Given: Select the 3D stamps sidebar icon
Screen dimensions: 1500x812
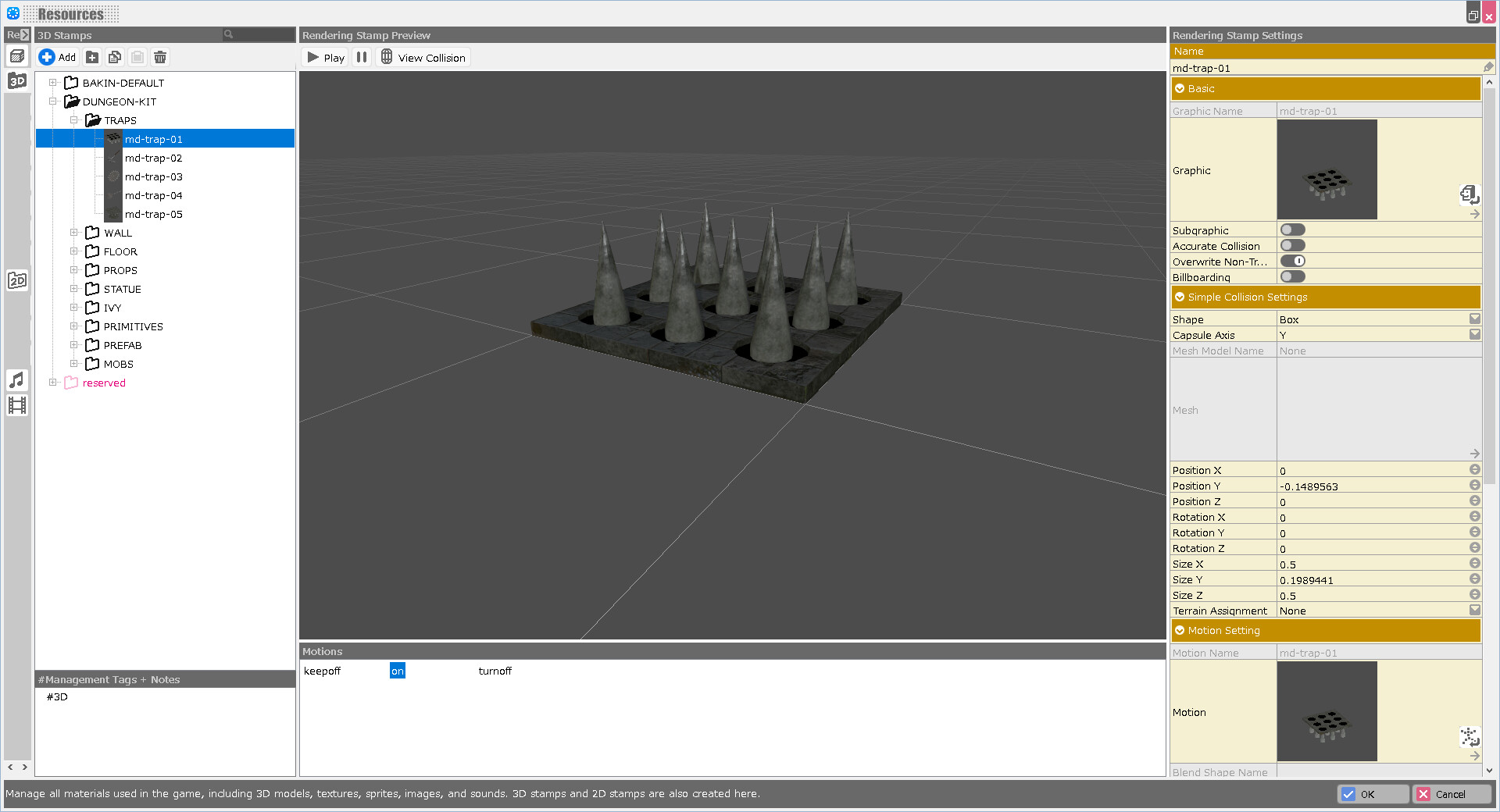Looking at the screenshot, I should pos(16,80).
